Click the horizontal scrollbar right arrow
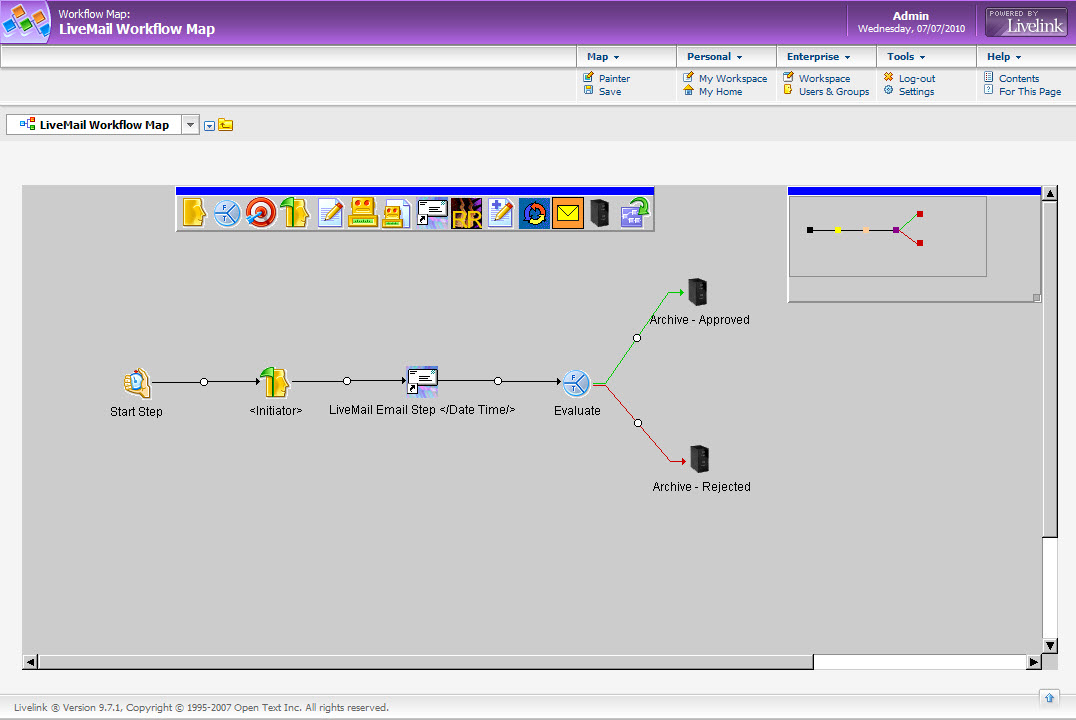This screenshot has height=720, width=1076. point(1033,662)
